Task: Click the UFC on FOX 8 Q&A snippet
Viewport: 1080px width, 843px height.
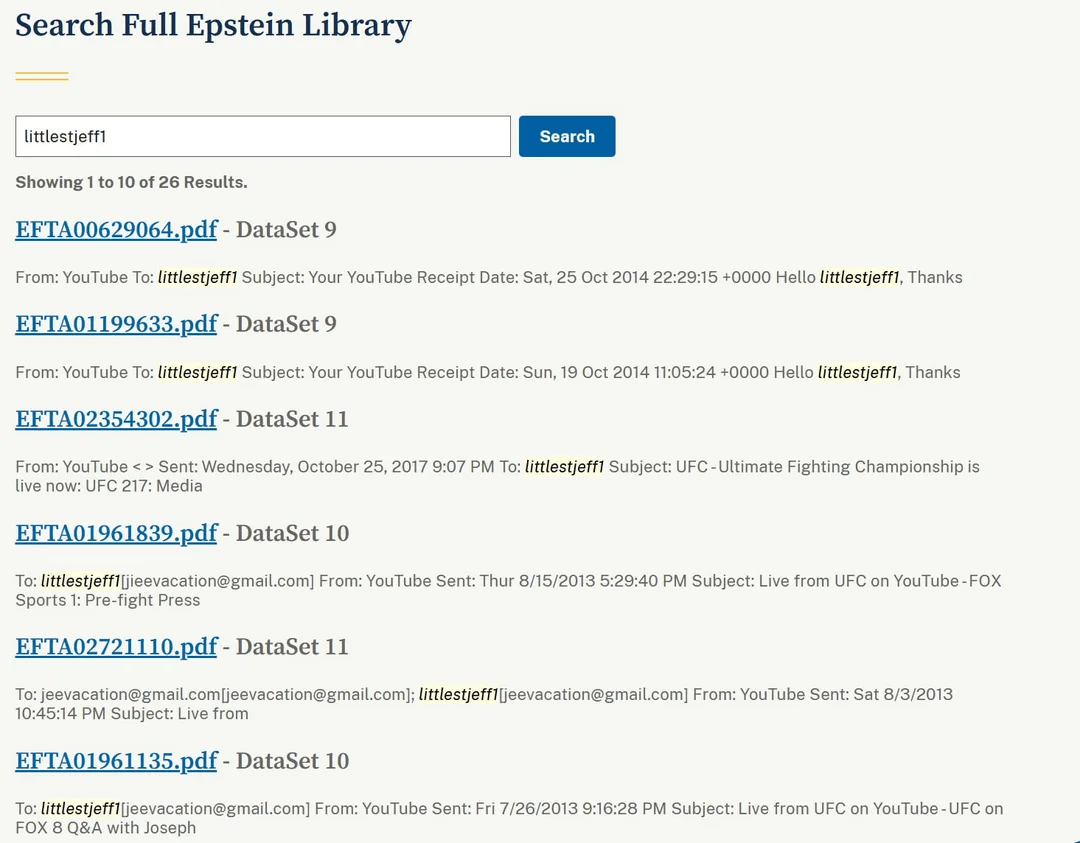Action: pyautogui.click(x=508, y=817)
